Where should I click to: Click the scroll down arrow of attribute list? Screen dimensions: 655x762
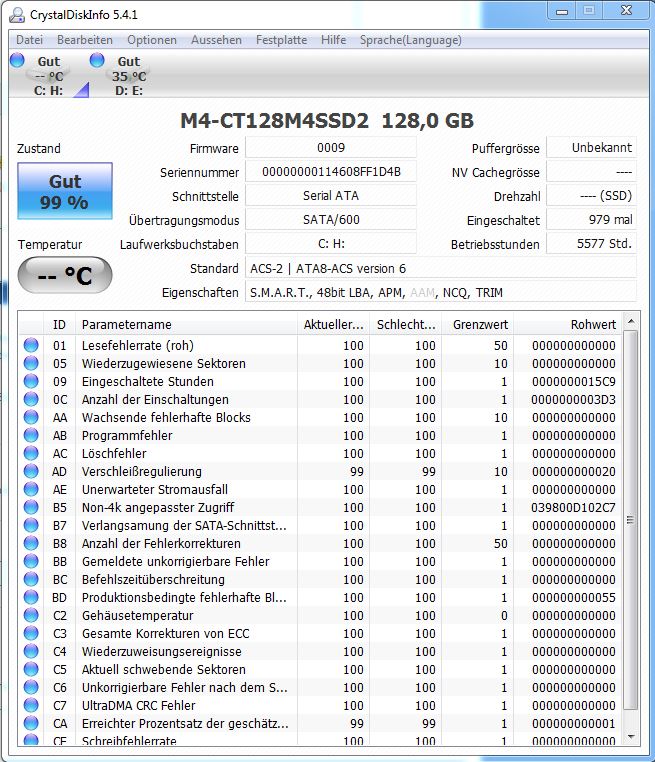pos(631,737)
